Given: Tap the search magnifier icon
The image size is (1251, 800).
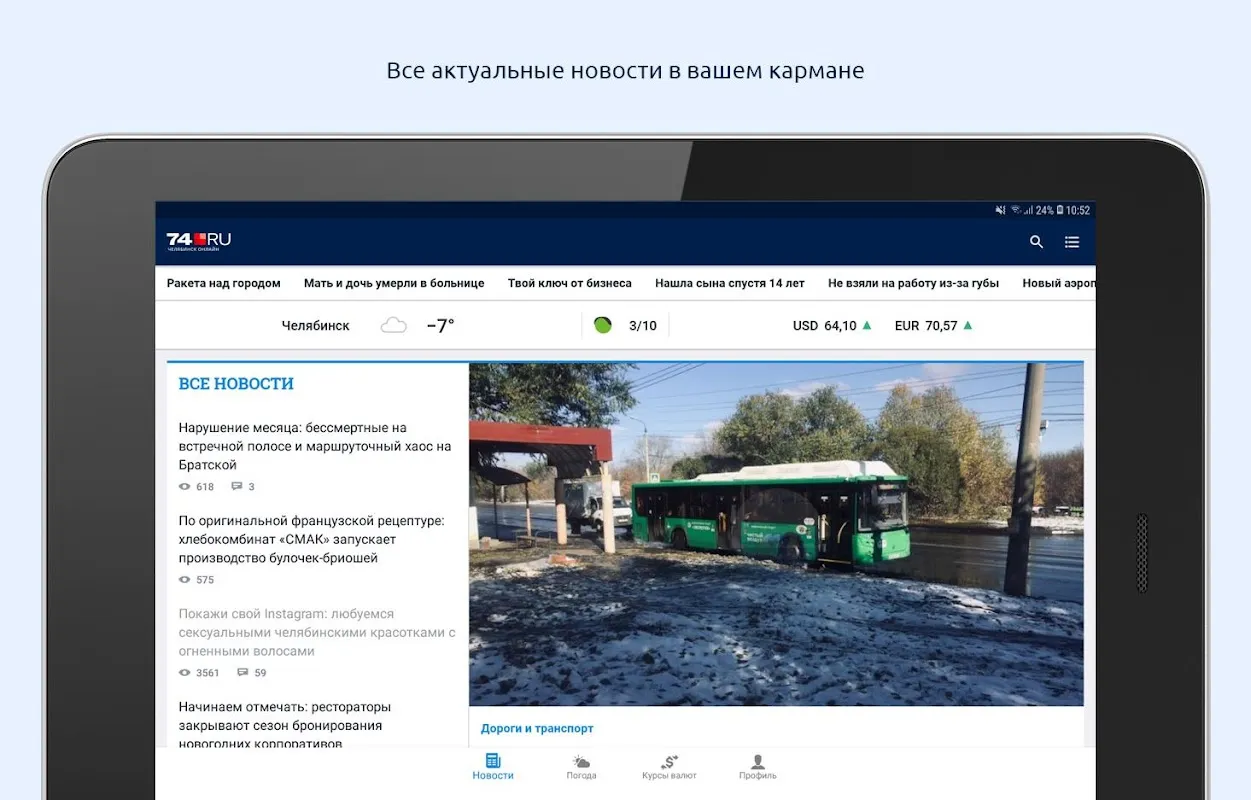Looking at the screenshot, I should pyautogui.click(x=1036, y=242).
